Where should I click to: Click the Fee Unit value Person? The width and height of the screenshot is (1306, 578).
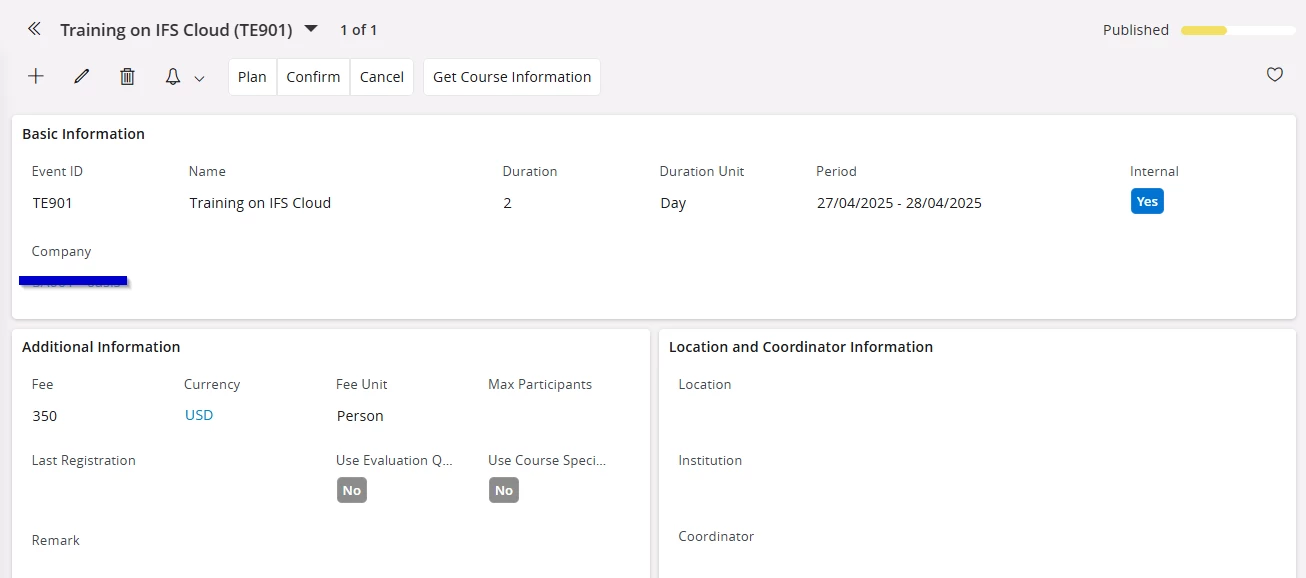point(360,416)
